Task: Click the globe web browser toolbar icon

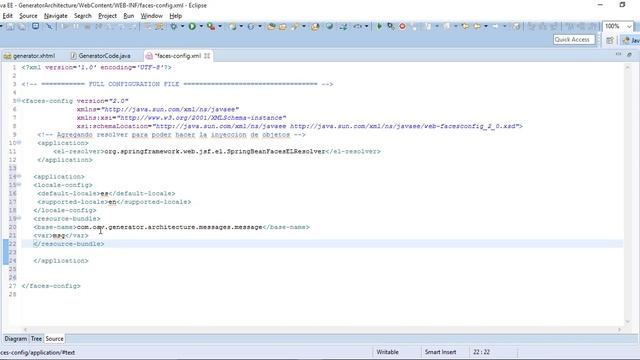Action: tap(329, 27)
